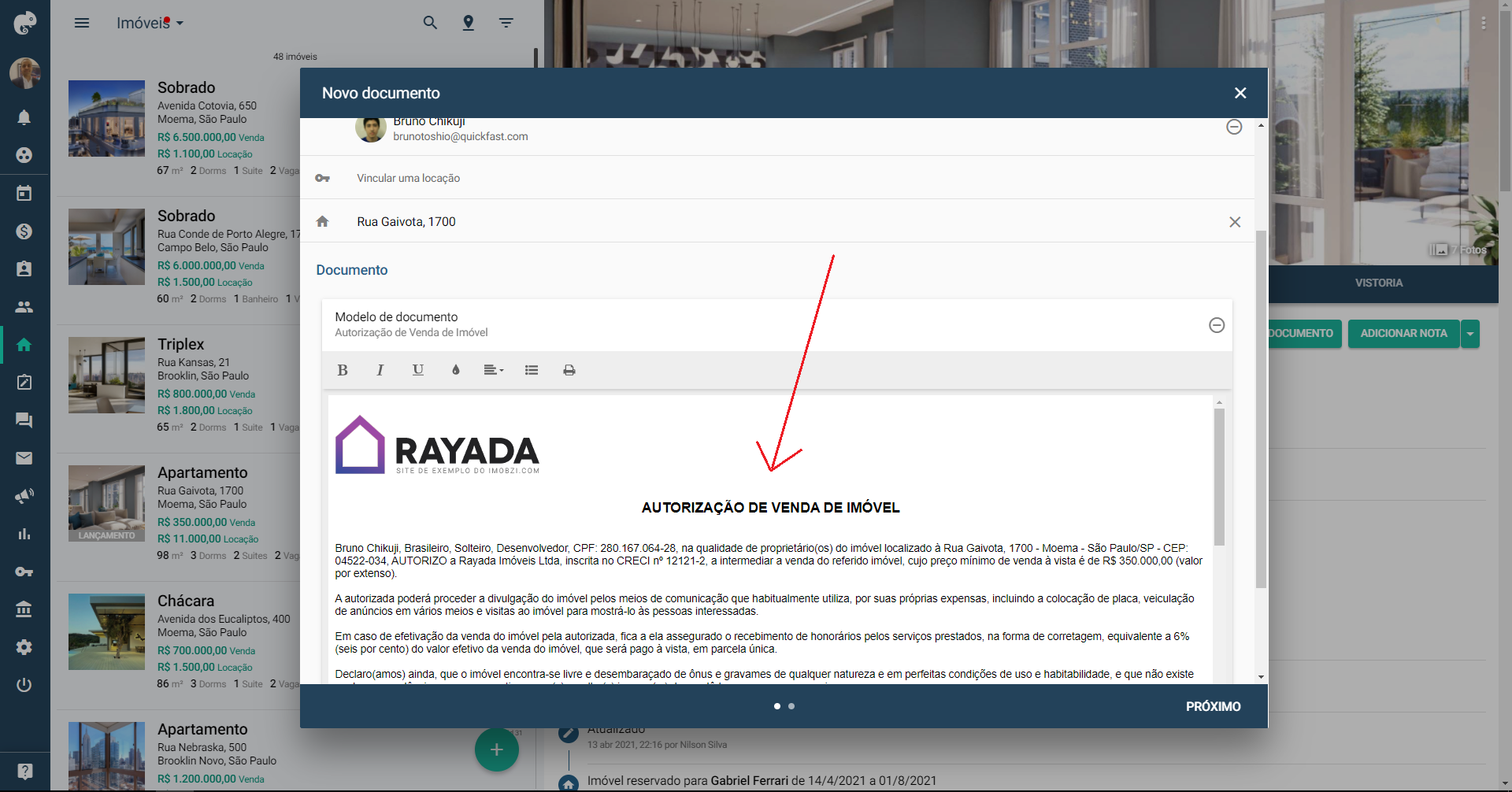Close the Novo documento dialog
Image resolution: width=1512 pixels, height=792 pixels.
click(1240, 93)
